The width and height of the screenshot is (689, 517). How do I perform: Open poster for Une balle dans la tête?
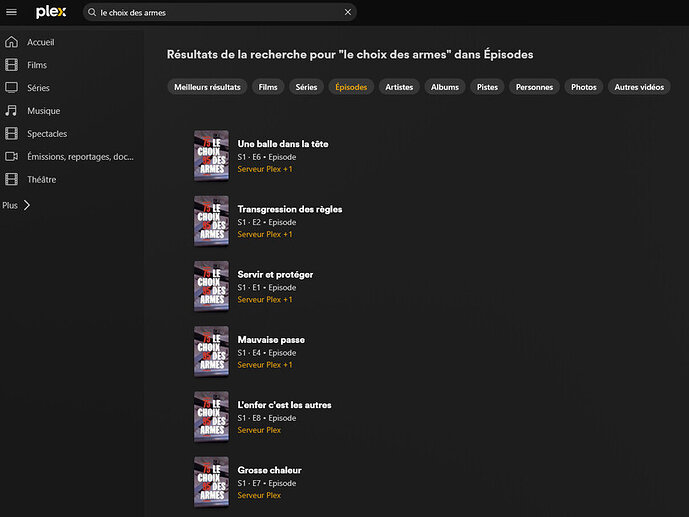(211, 155)
